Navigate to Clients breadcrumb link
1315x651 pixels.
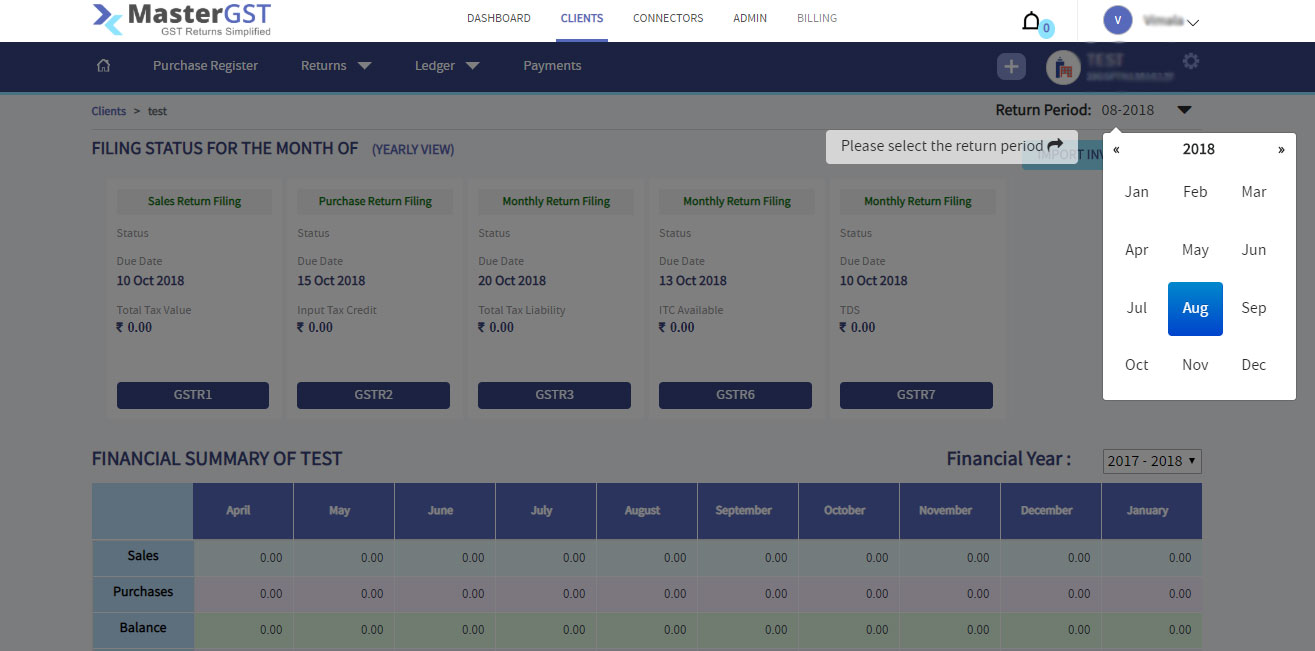109,111
